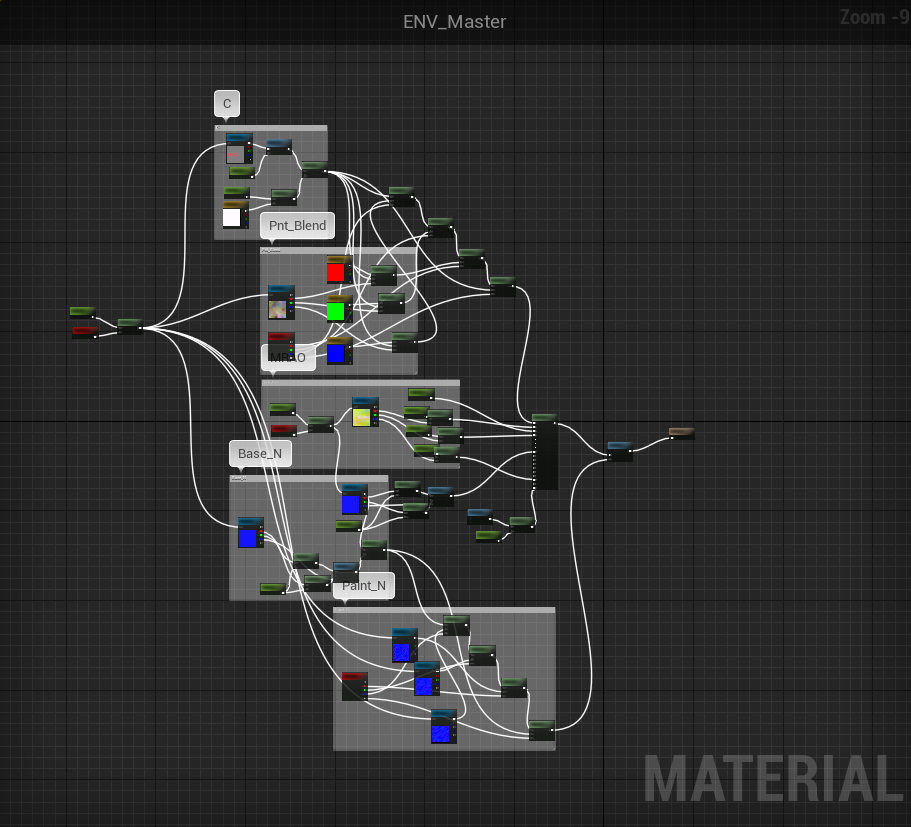The height and width of the screenshot is (827, 911).
Task: Select the green color node in Pnt_Blend
Action: (x=339, y=309)
